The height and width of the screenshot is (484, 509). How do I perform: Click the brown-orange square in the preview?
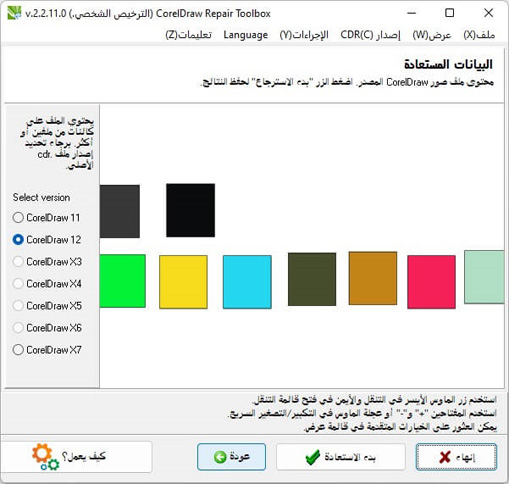[373, 278]
